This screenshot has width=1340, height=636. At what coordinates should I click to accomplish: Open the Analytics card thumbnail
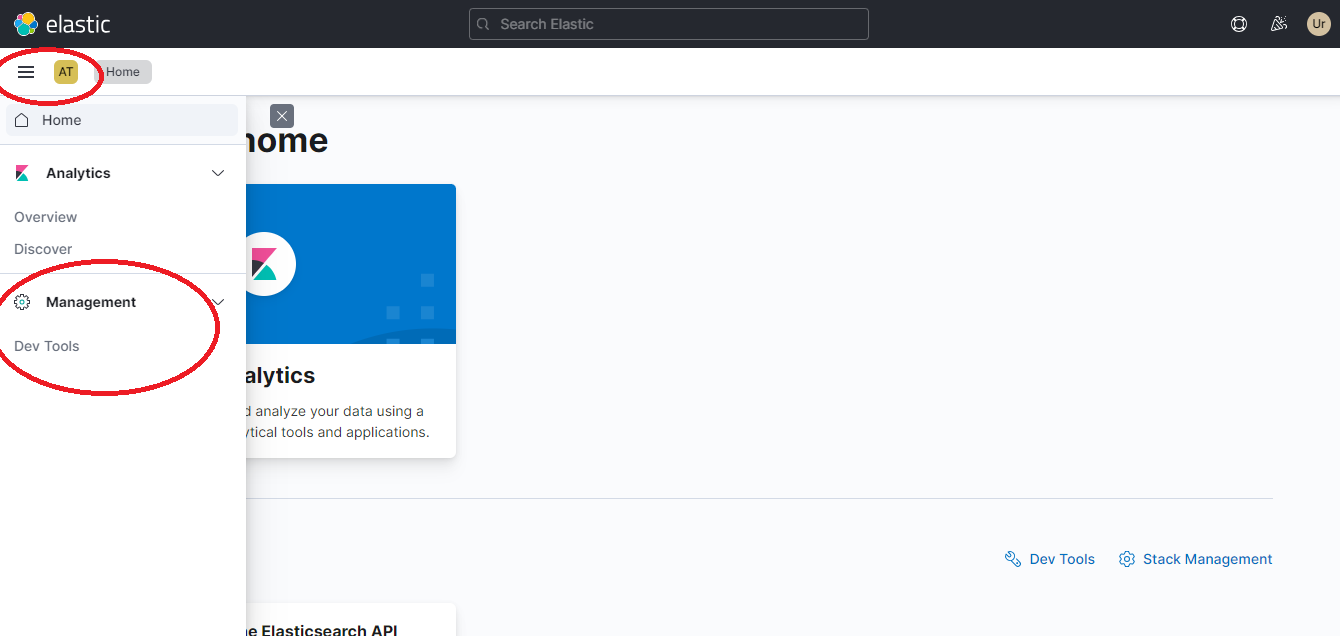click(350, 263)
